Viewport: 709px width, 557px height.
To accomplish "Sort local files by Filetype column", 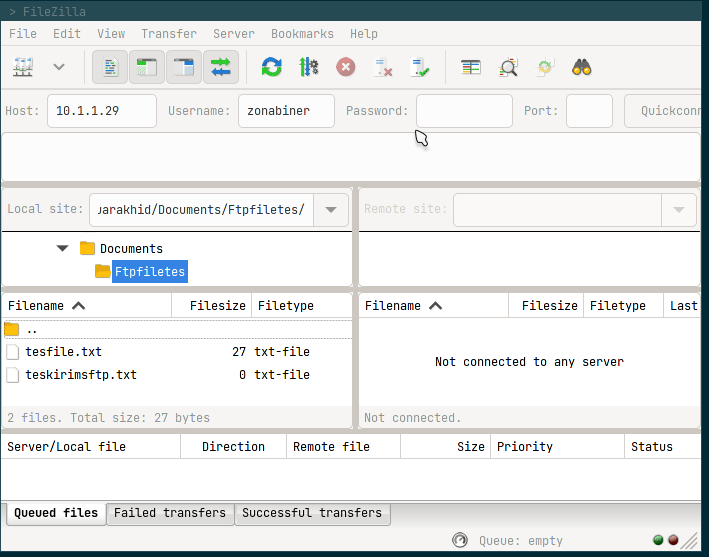I will [x=302, y=306].
